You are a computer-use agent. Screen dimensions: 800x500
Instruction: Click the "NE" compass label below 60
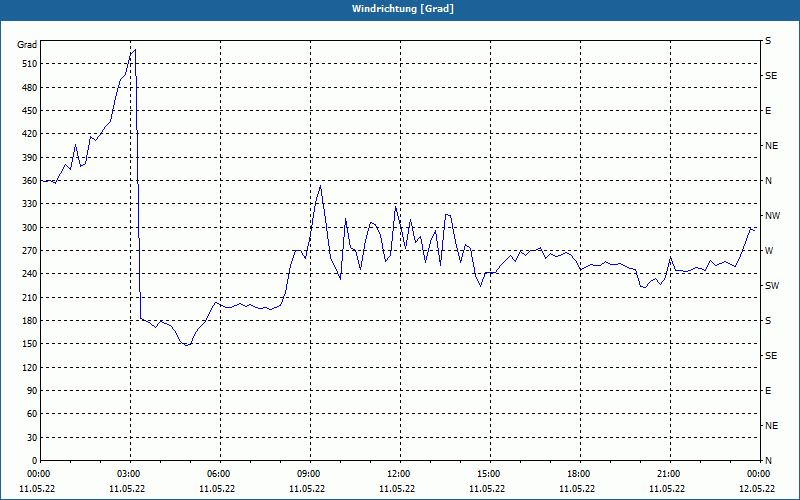click(x=771, y=426)
